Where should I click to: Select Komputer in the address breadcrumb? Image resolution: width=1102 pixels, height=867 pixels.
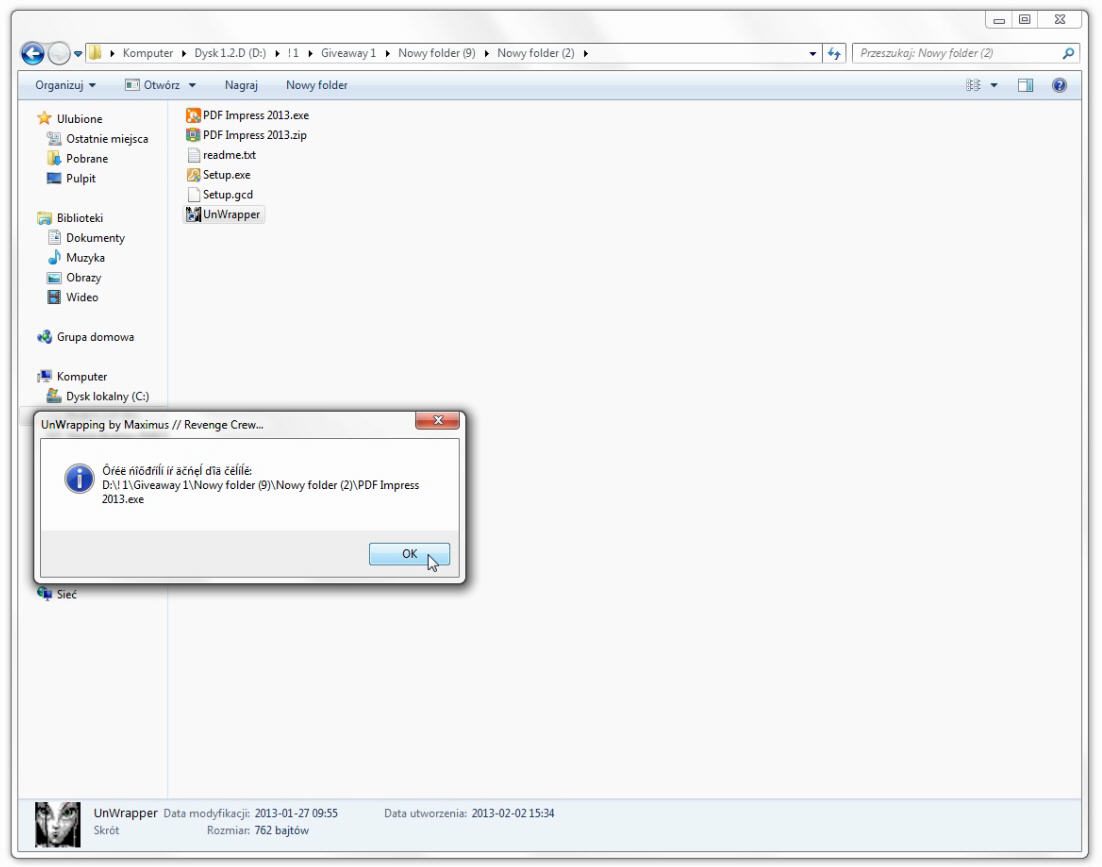point(148,53)
